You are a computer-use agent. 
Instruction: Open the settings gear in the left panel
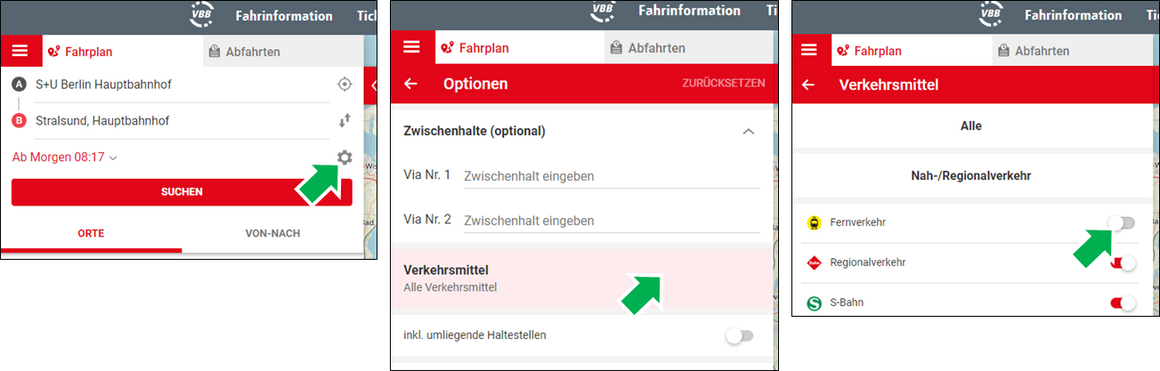pyautogui.click(x=343, y=157)
